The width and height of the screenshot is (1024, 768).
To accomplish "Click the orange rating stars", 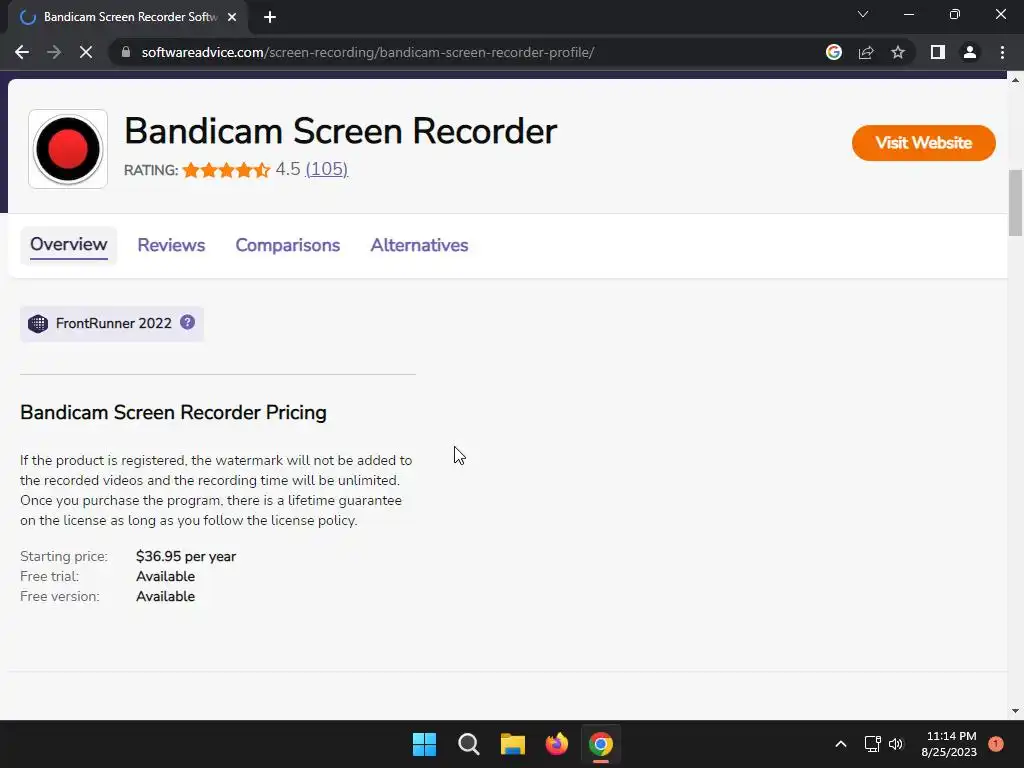I will (226, 170).
